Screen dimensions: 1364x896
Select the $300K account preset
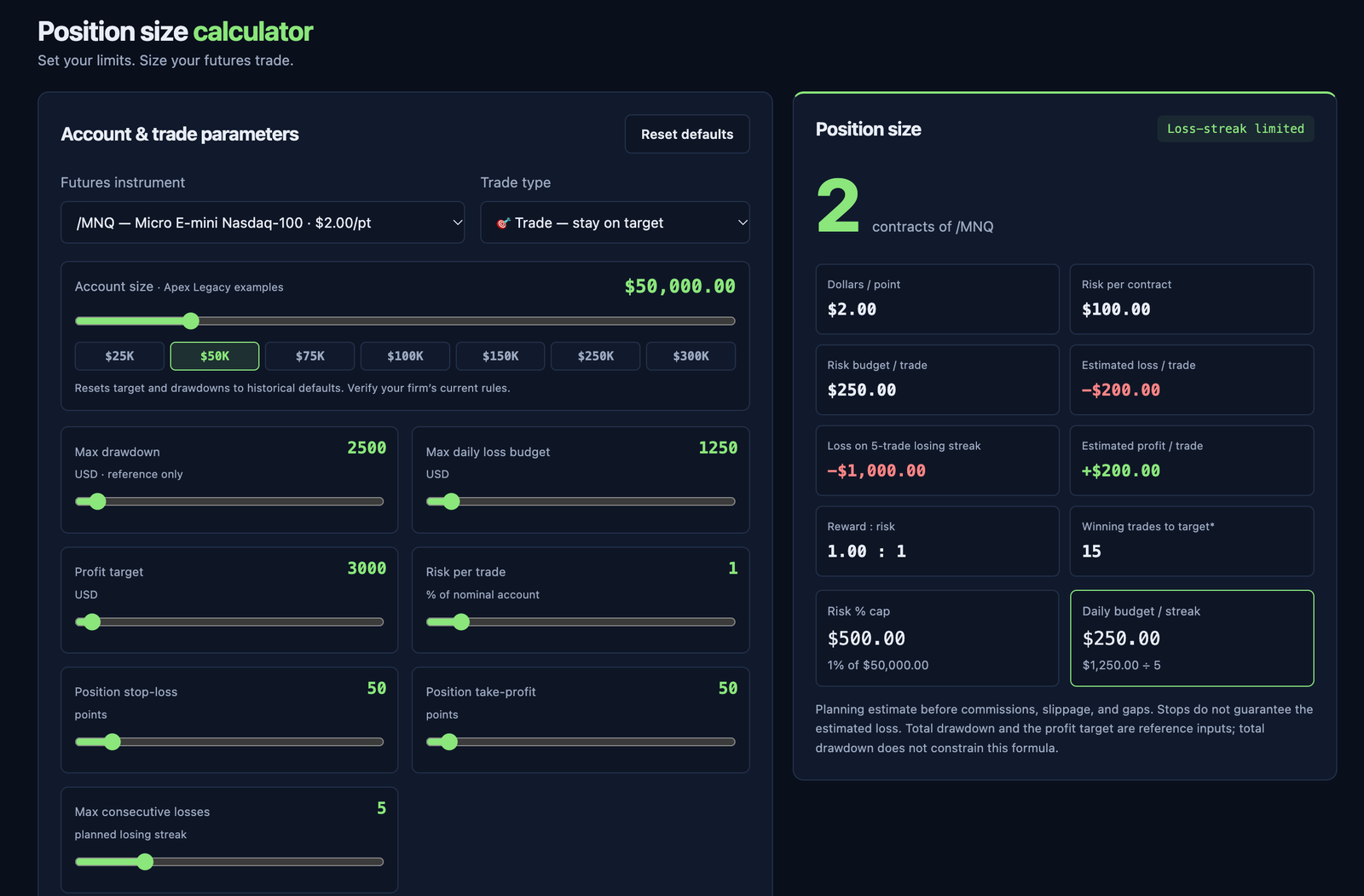691,356
